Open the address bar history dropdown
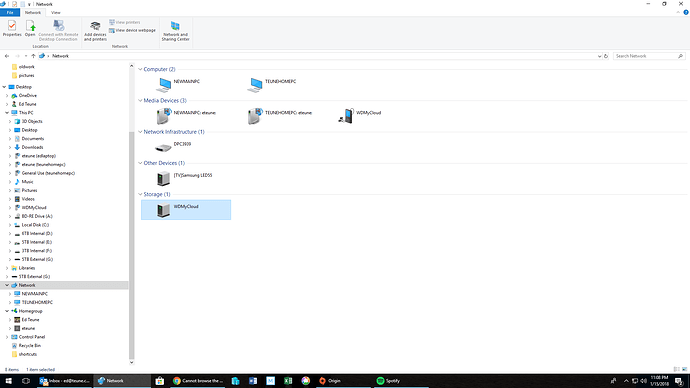690x388 pixels. coord(599,56)
